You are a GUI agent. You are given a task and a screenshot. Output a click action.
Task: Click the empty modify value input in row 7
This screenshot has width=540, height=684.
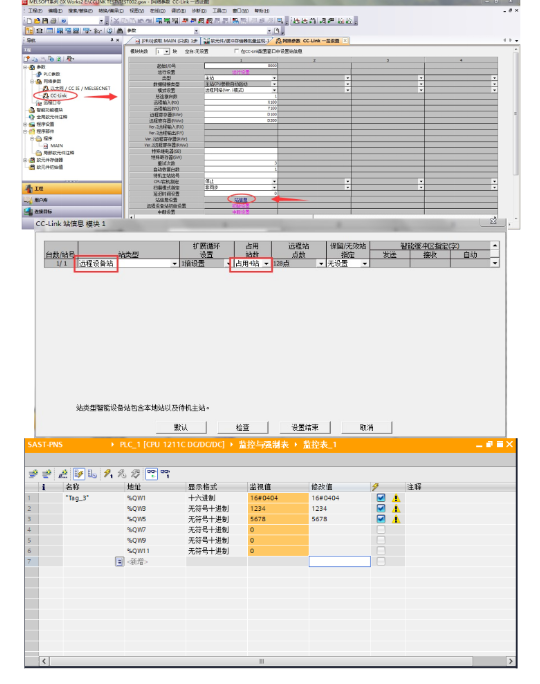(339, 561)
